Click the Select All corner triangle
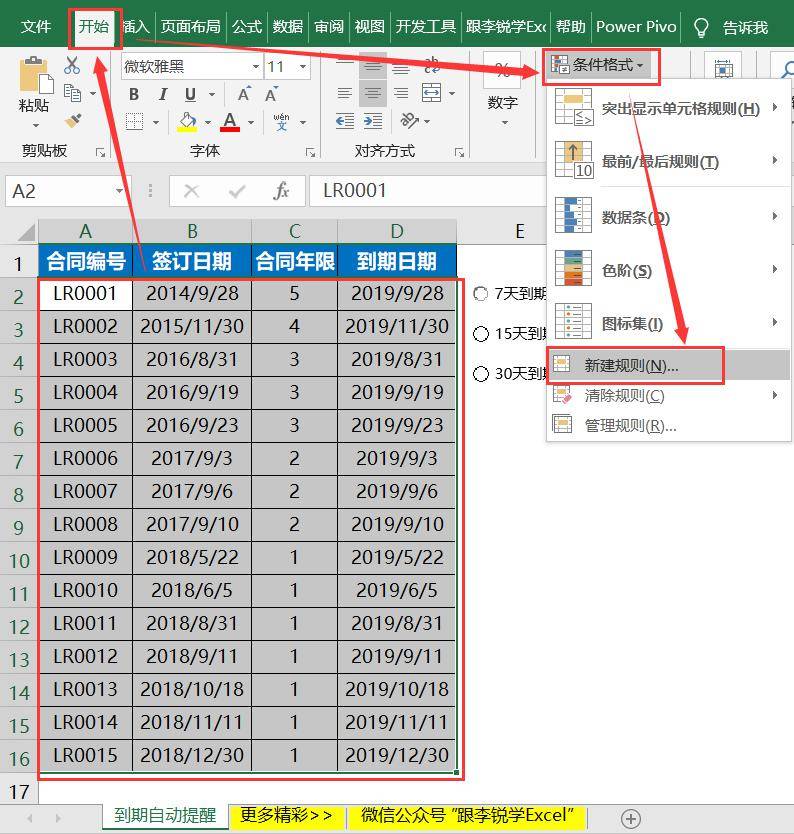This screenshot has height=834, width=794. tap(26, 233)
